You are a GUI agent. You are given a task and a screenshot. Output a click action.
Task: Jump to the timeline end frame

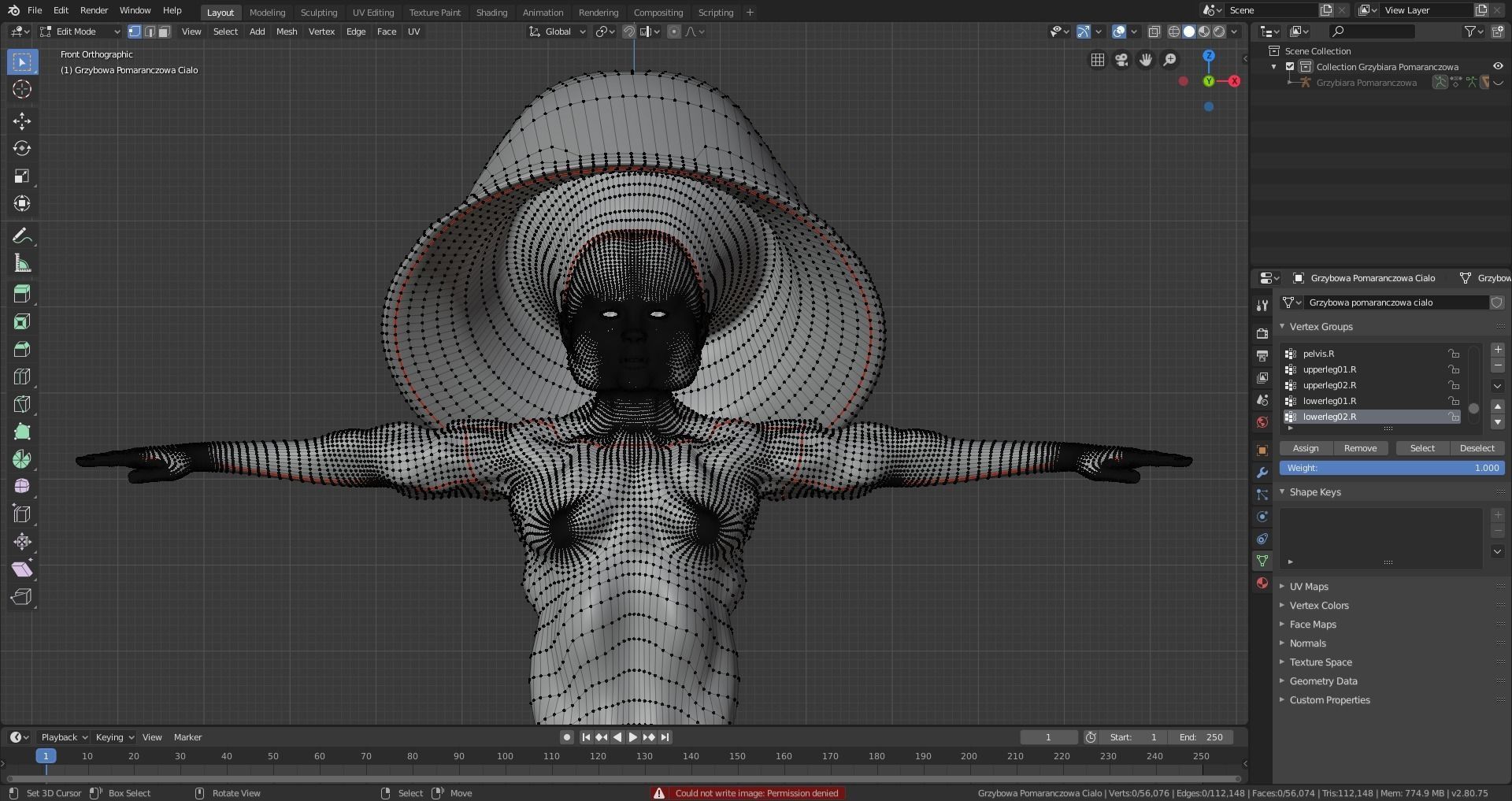pyautogui.click(x=665, y=737)
